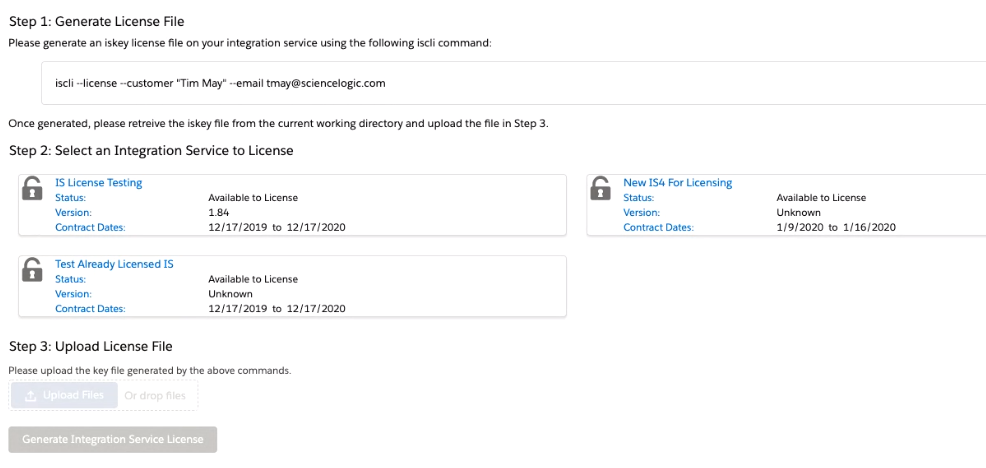
Task: Click the 1/9/2020 to 1/16/2020 contract dates
Action: (x=836, y=227)
